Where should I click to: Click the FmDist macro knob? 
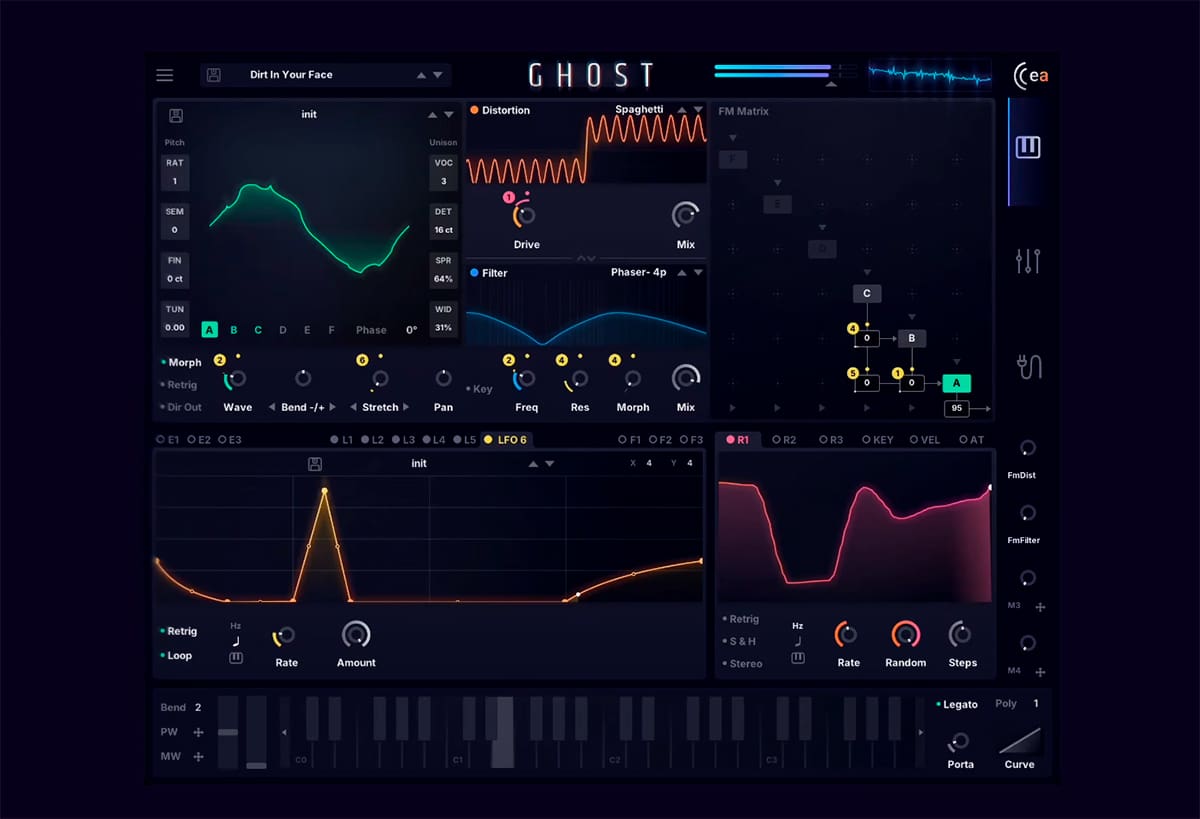click(1027, 448)
